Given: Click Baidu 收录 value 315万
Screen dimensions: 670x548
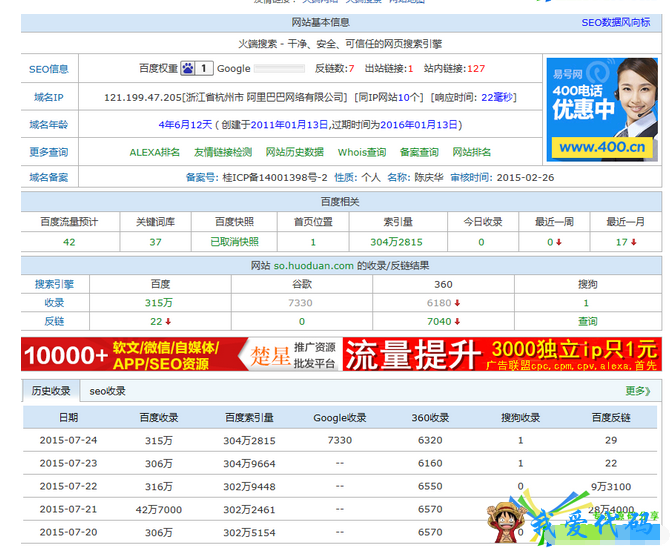Looking at the screenshot, I should coord(159,303).
